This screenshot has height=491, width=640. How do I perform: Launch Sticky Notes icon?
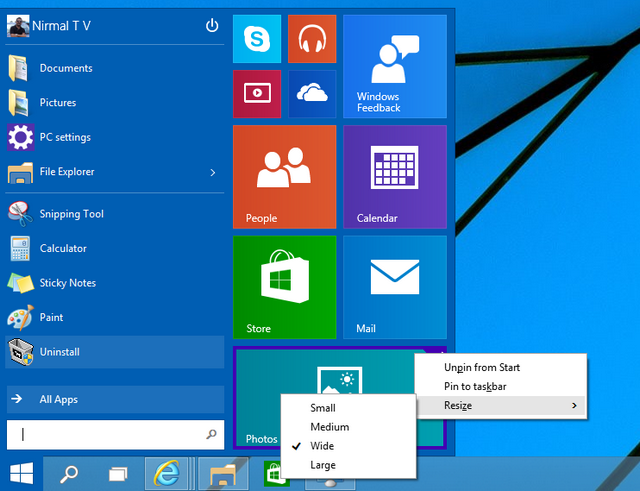coord(20,283)
